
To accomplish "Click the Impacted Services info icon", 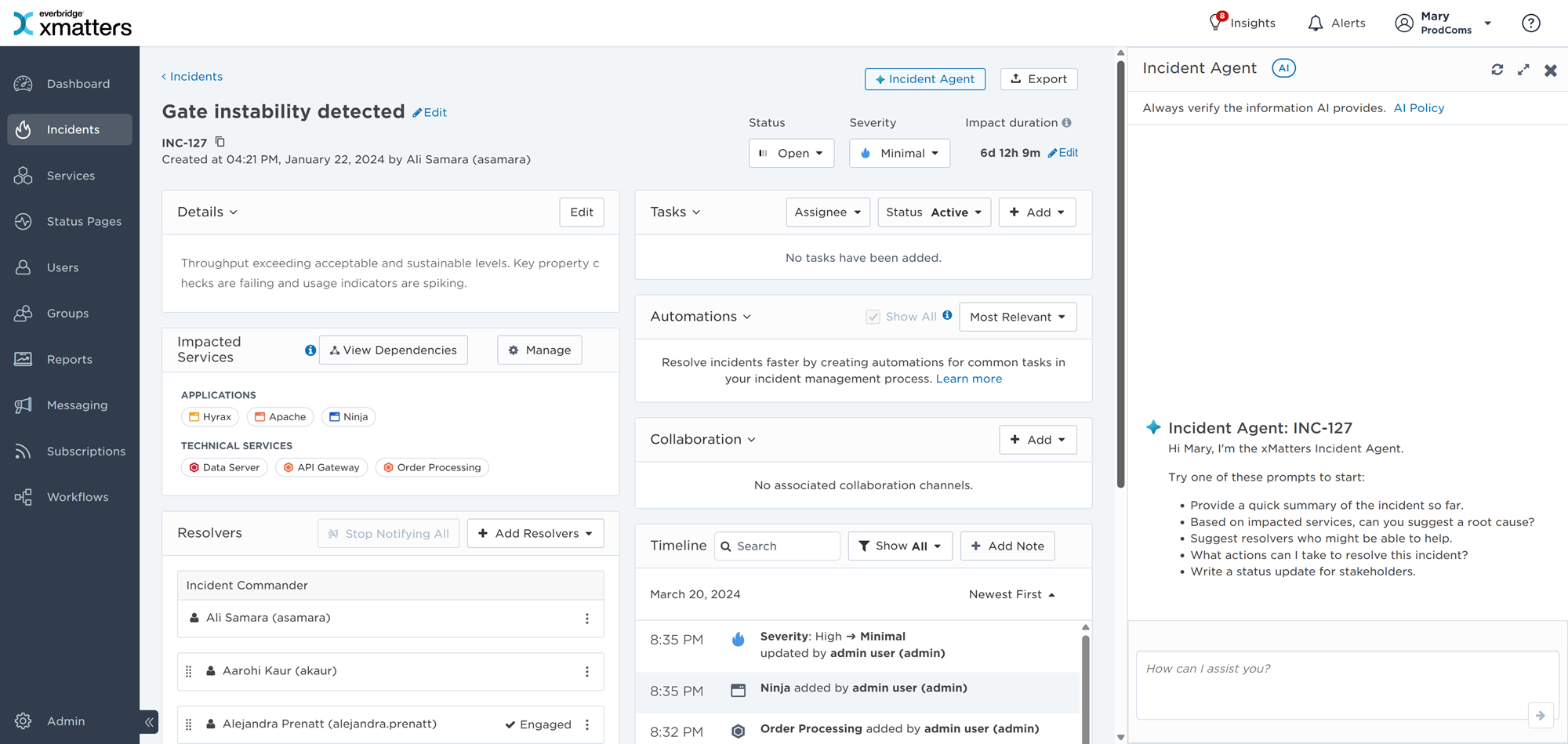I will 310,350.
